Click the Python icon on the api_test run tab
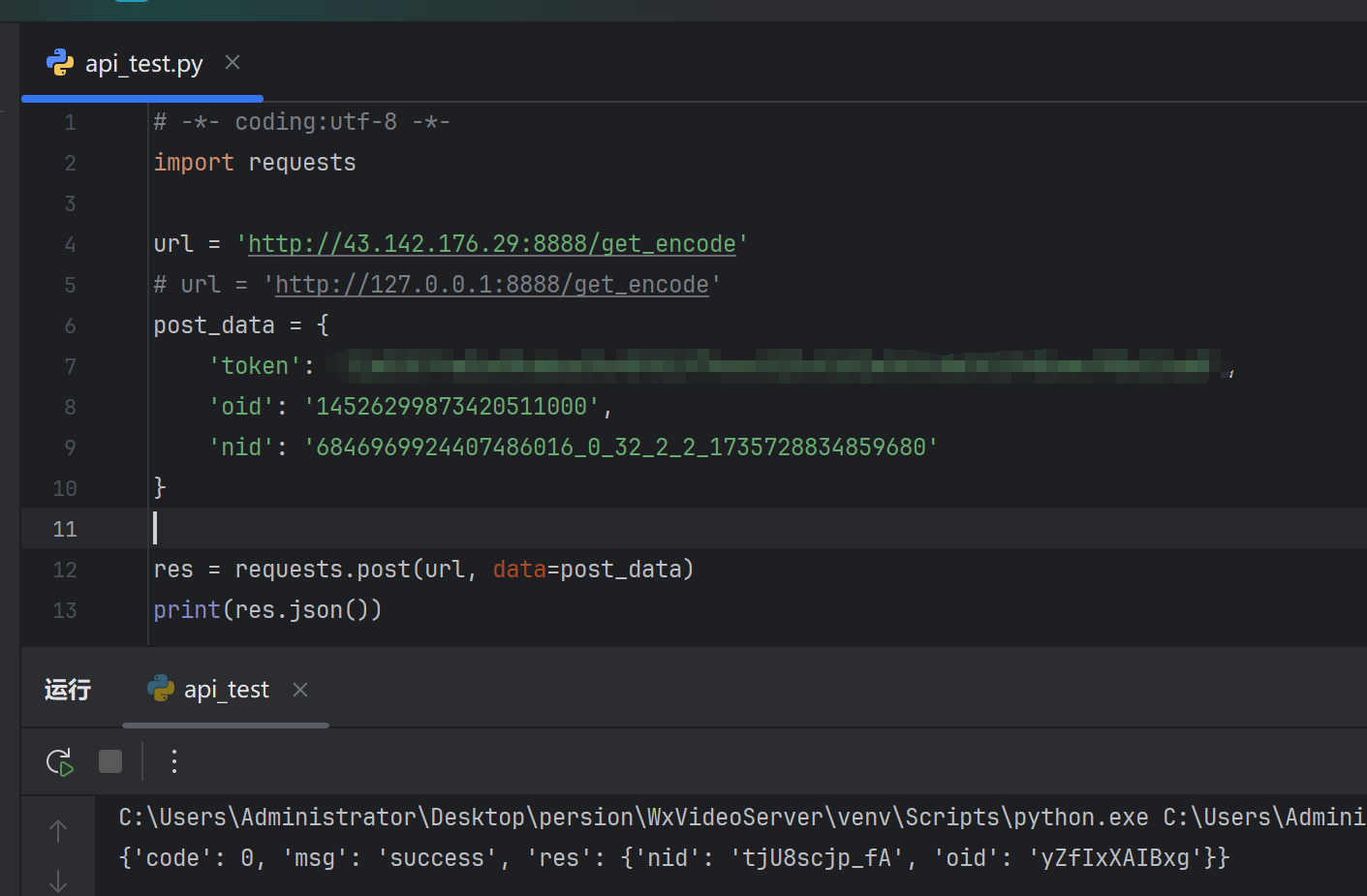Screen dimensions: 1367x896 (160, 689)
